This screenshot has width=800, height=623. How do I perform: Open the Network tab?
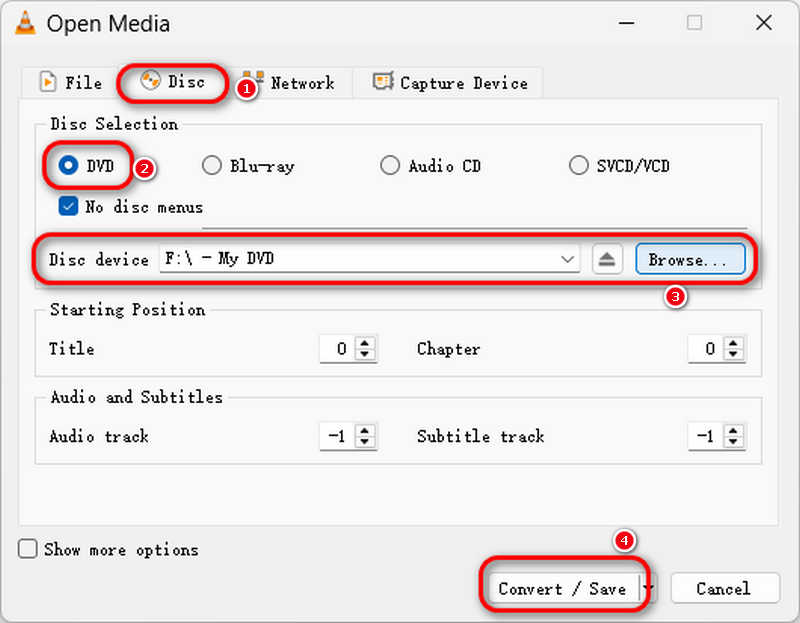click(290, 83)
